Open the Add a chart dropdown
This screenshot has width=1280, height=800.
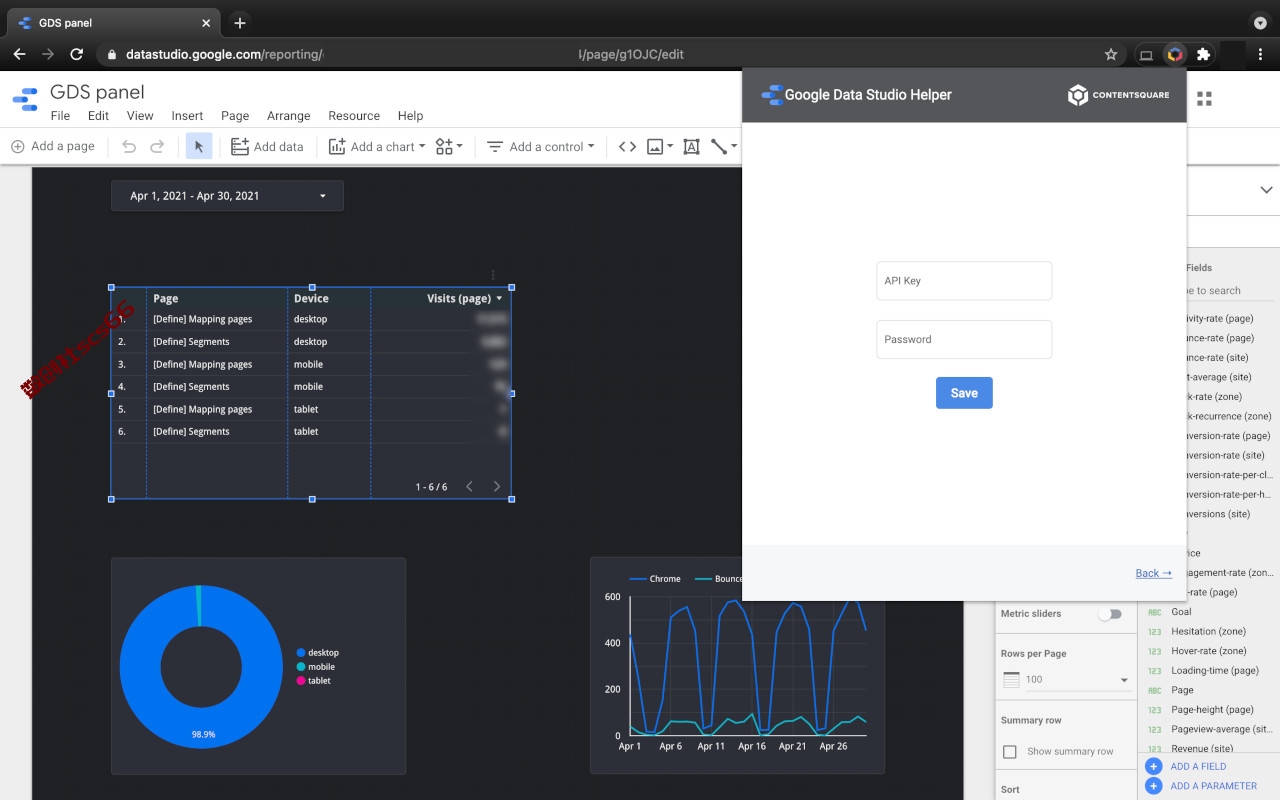(377, 146)
